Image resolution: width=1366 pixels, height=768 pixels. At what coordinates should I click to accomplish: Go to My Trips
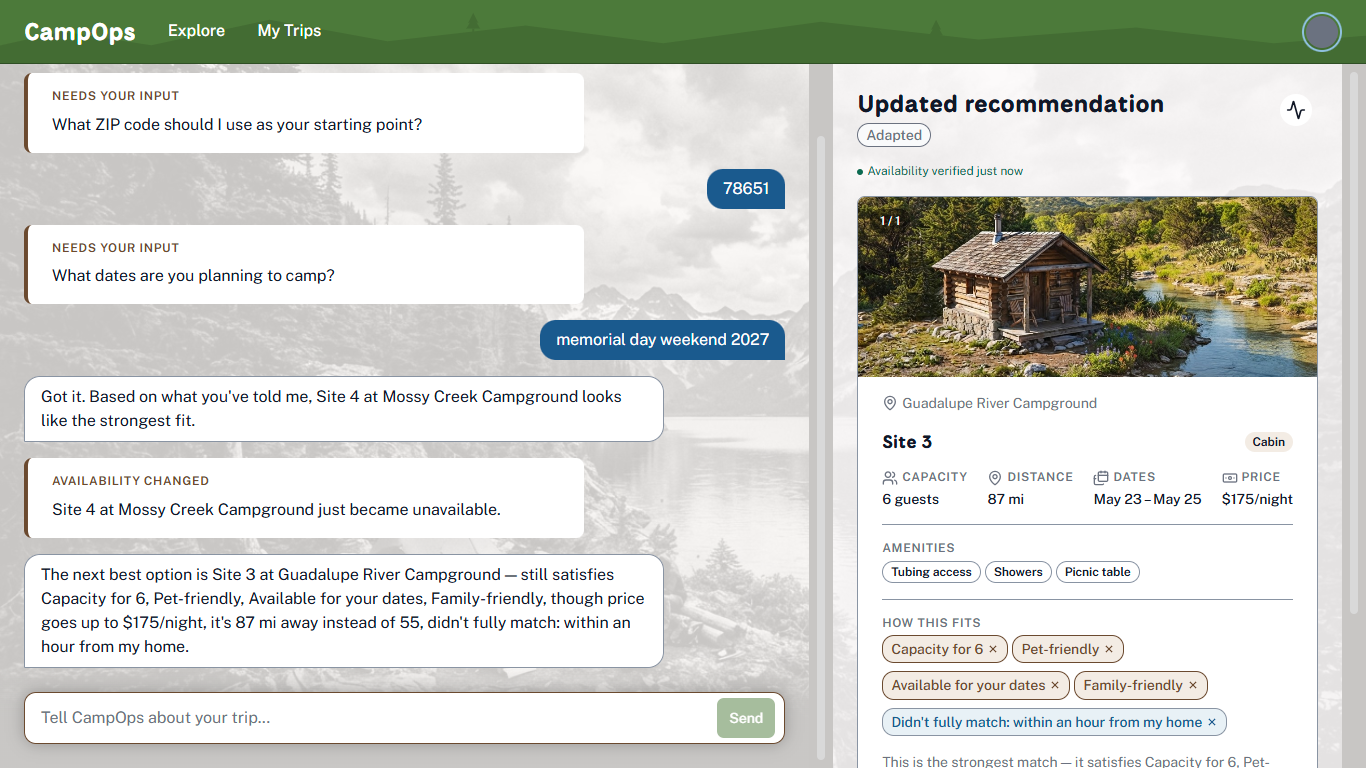289,31
